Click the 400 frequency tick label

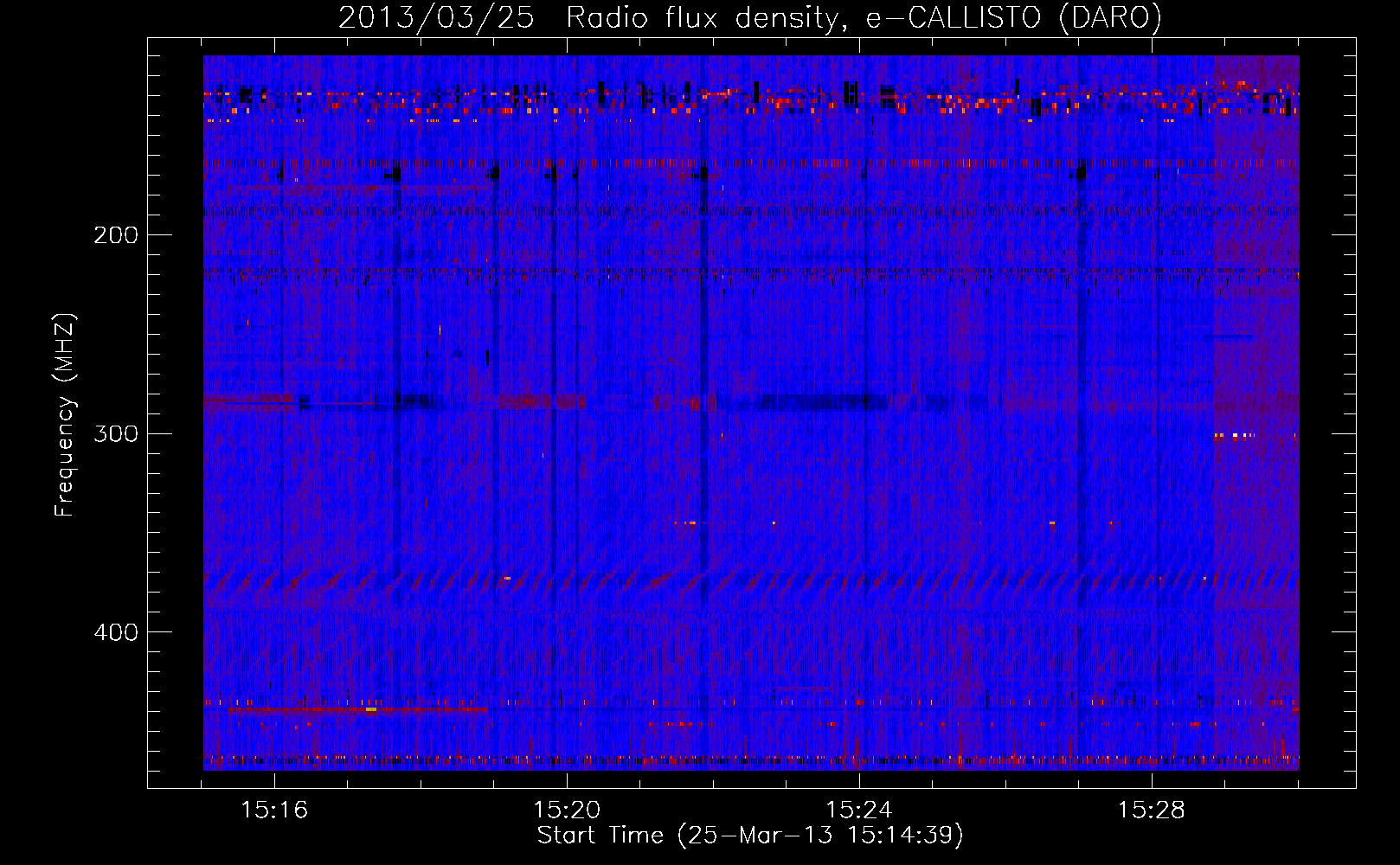[116, 632]
